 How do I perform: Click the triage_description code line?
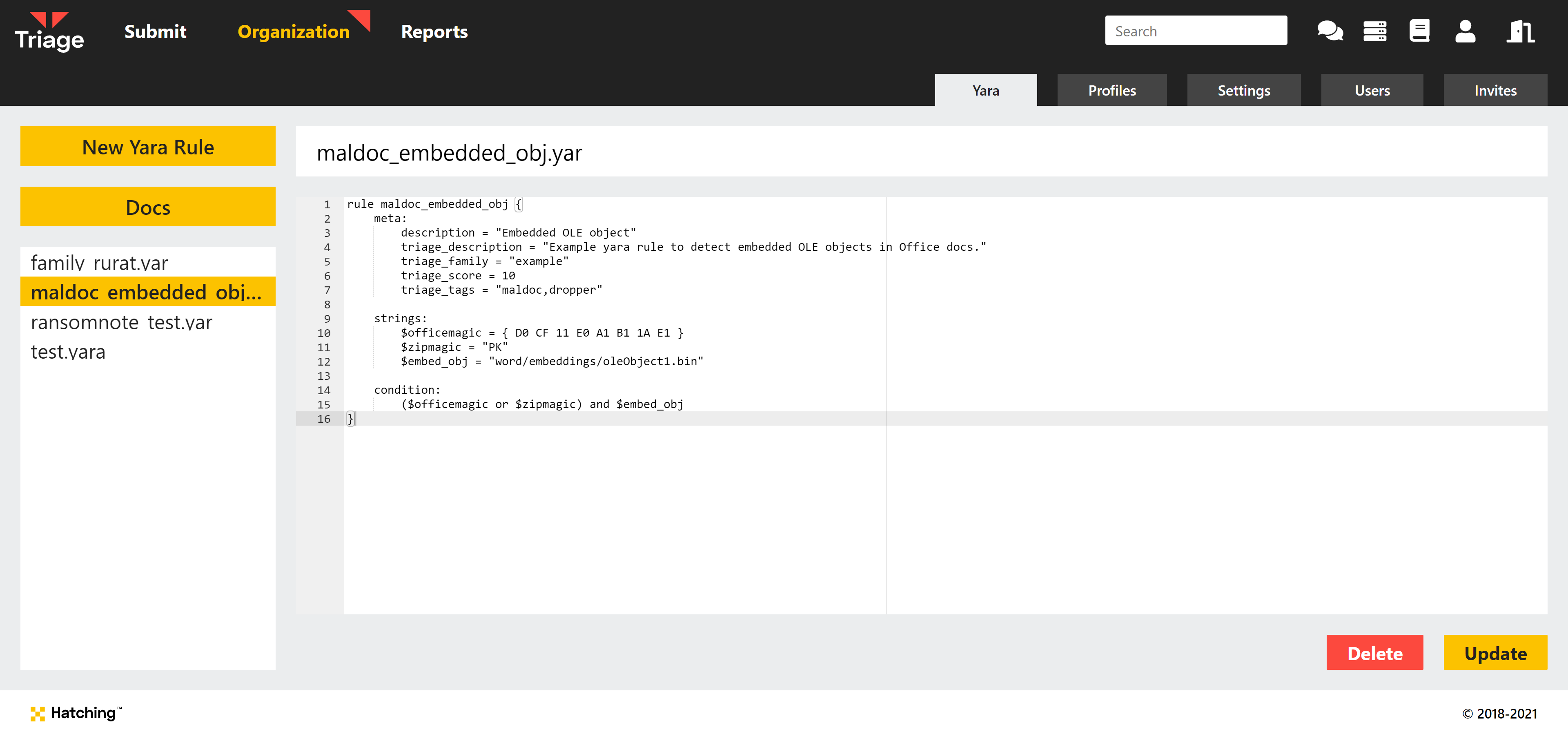click(x=693, y=247)
